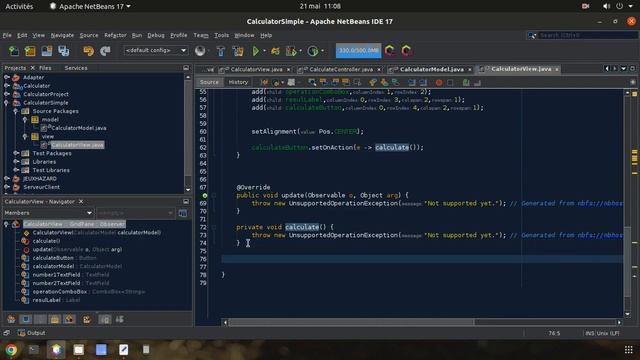Click the editor Find Selection magnifier icon
The image size is (640, 360).
312,82
